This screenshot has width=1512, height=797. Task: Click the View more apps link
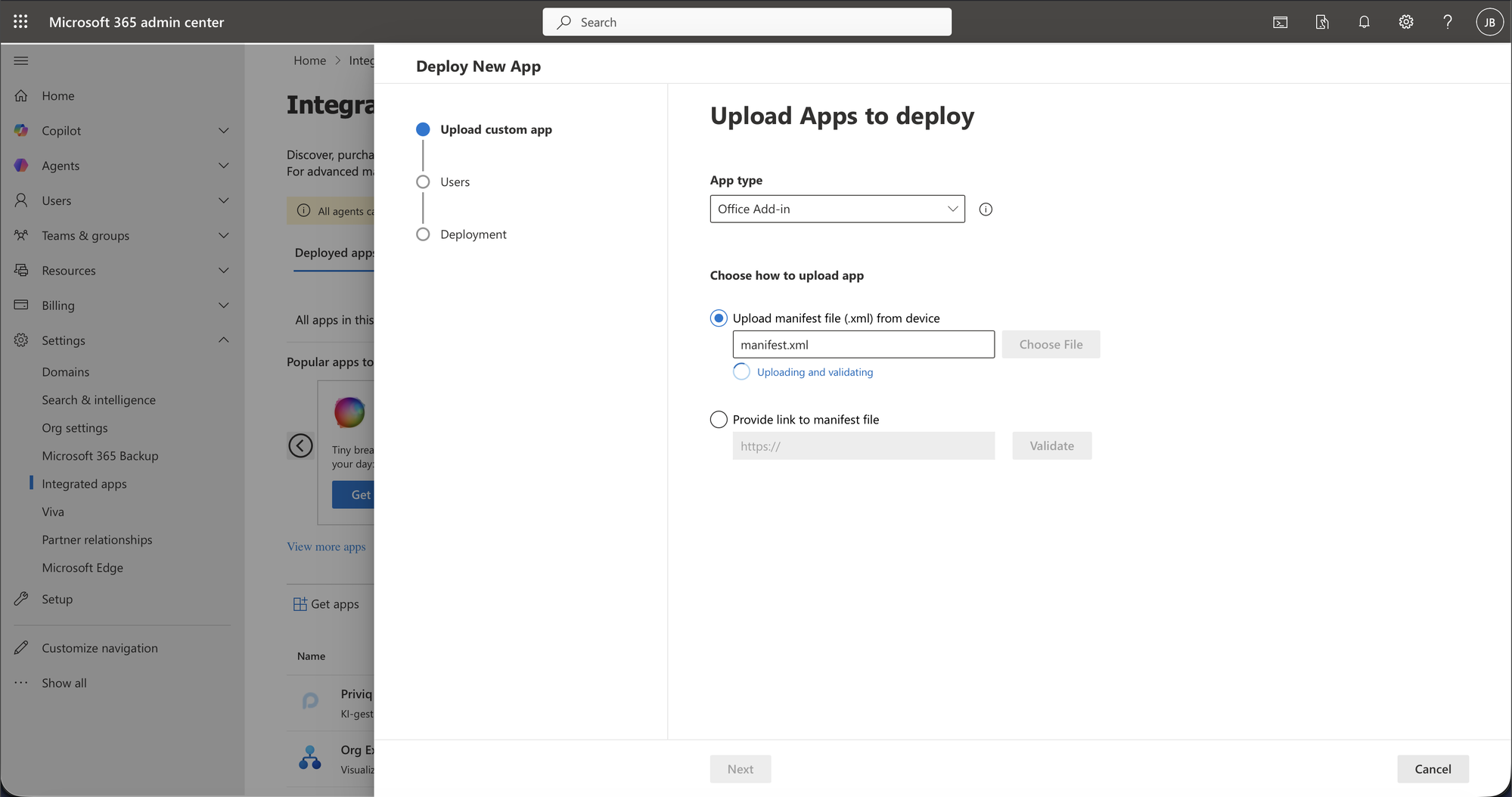coord(326,546)
